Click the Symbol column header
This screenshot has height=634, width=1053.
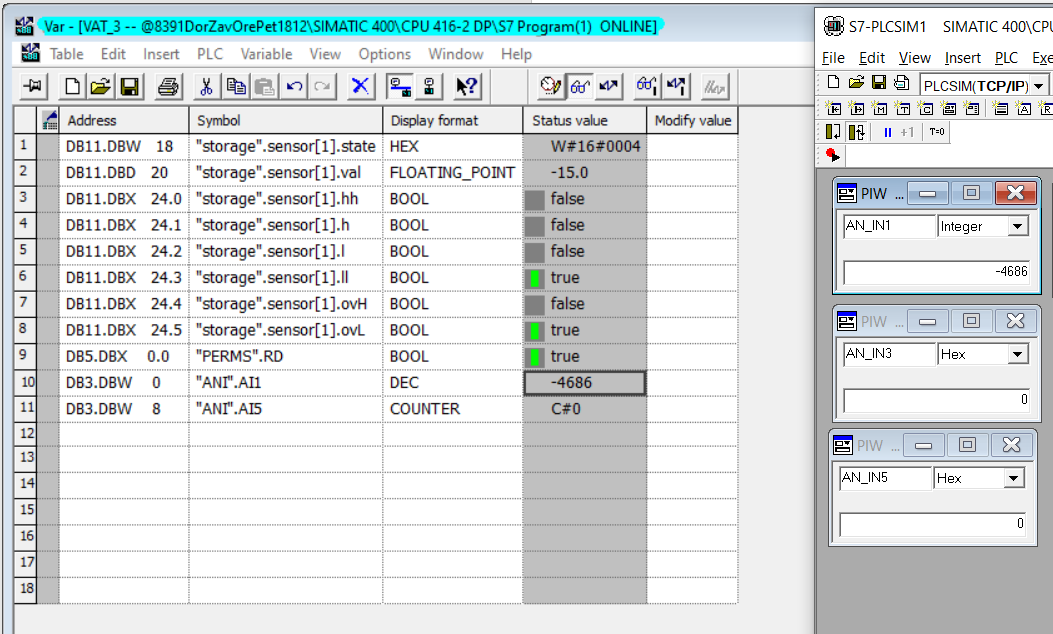point(285,120)
